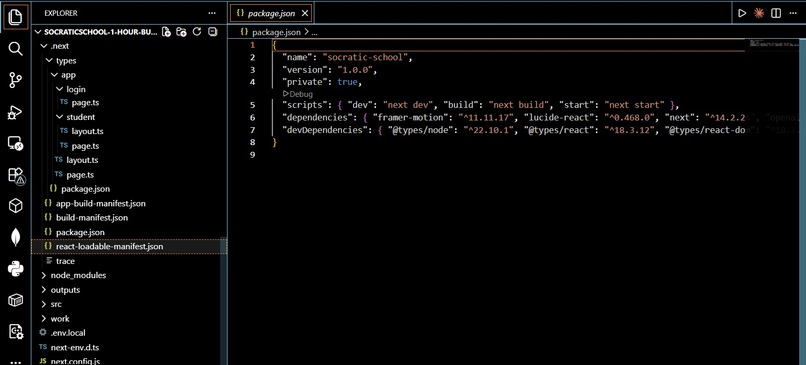
Task: Open the orange Claude starburst icon
Action: pyautogui.click(x=759, y=13)
